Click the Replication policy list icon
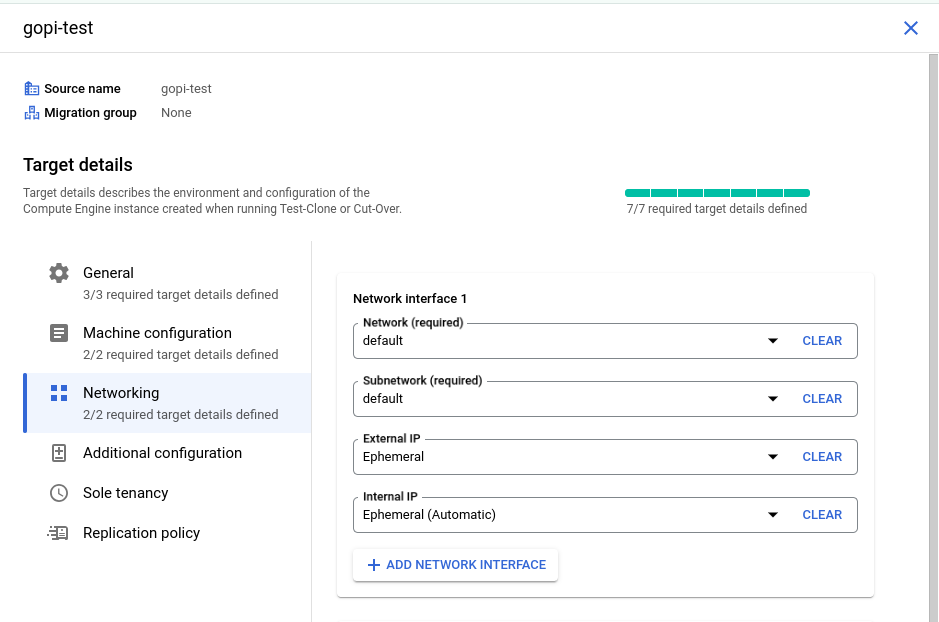939x622 pixels. (58, 533)
